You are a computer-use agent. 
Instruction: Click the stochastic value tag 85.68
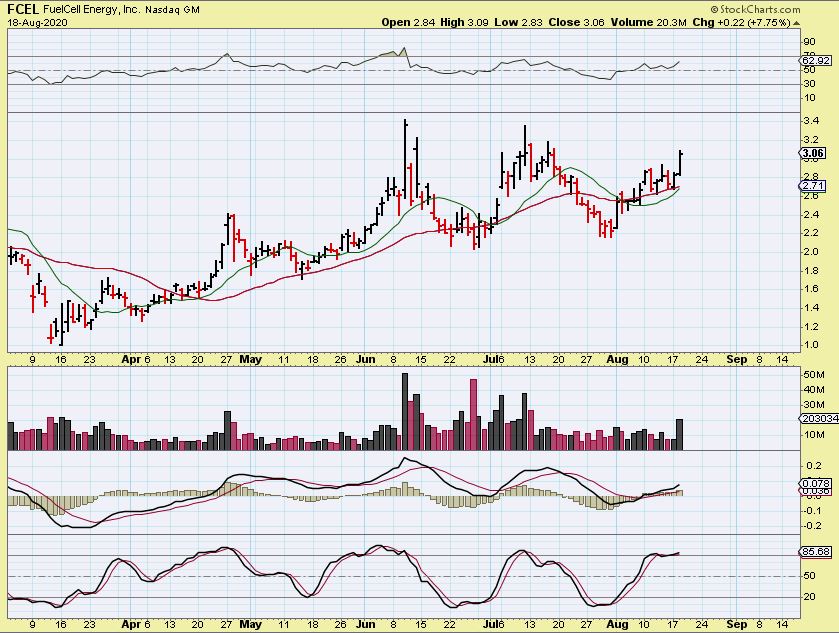tap(816, 551)
